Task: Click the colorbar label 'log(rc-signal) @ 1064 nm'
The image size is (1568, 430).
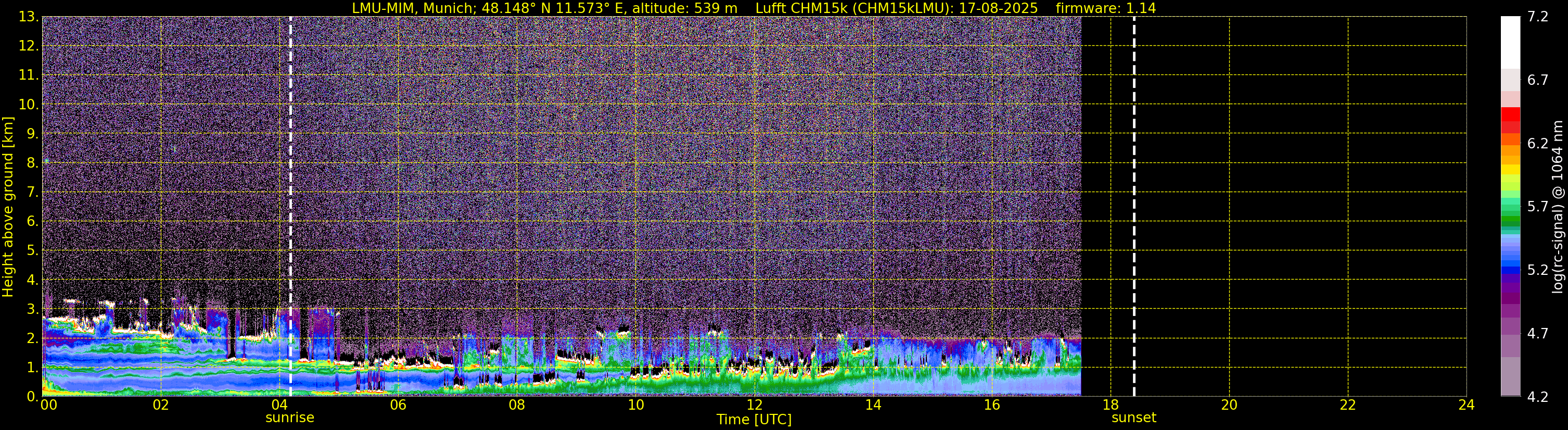Action: tap(1557, 207)
